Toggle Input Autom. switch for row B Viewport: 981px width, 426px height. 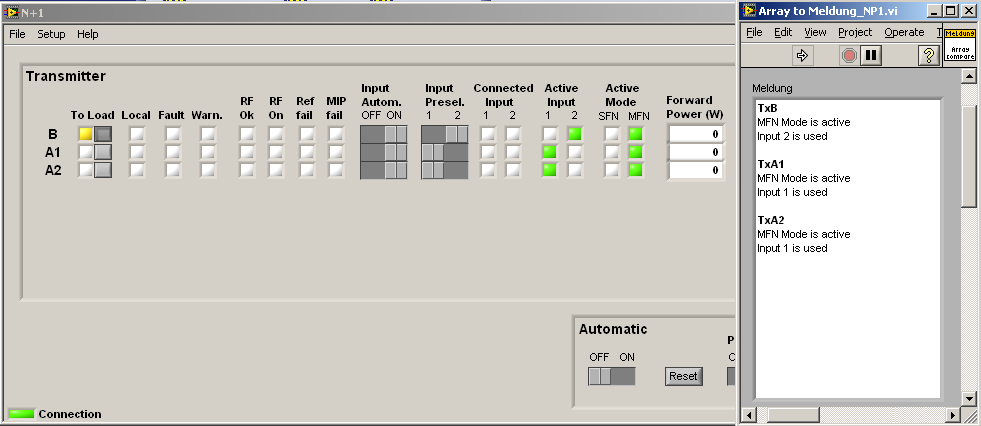[x=384, y=134]
